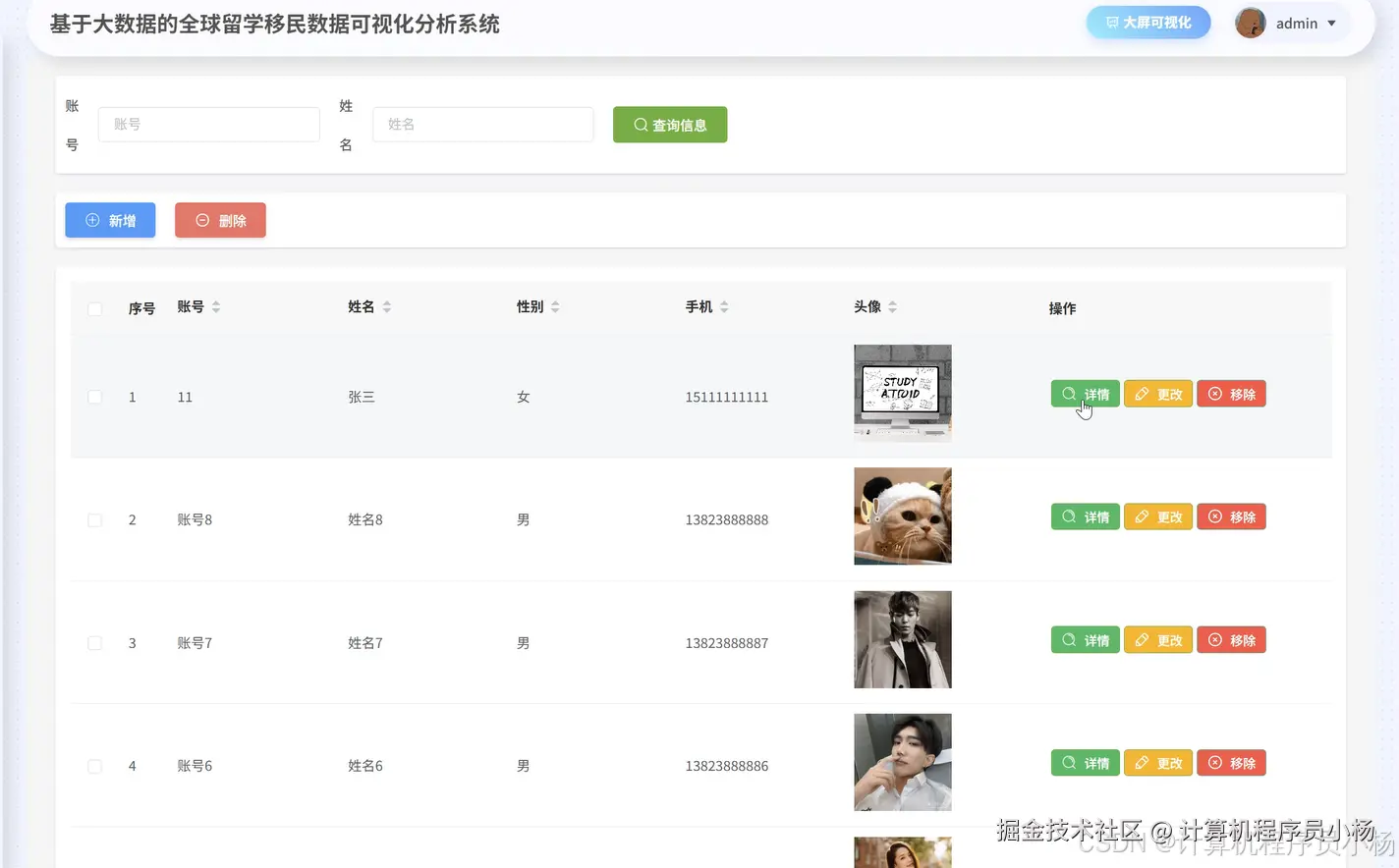Edit the 张三 record with 更改
This screenshot has height=868, width=1399.
point(1158,394)
